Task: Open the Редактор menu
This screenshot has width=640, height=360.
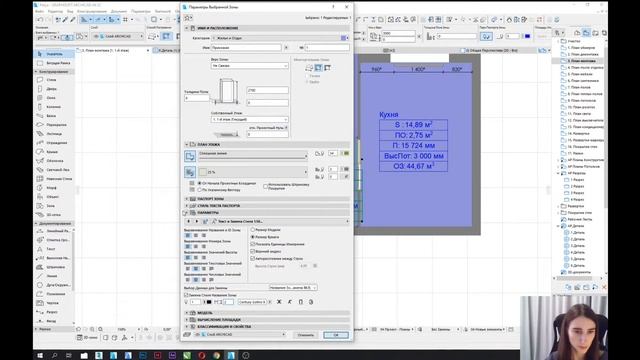Action: 55,11
